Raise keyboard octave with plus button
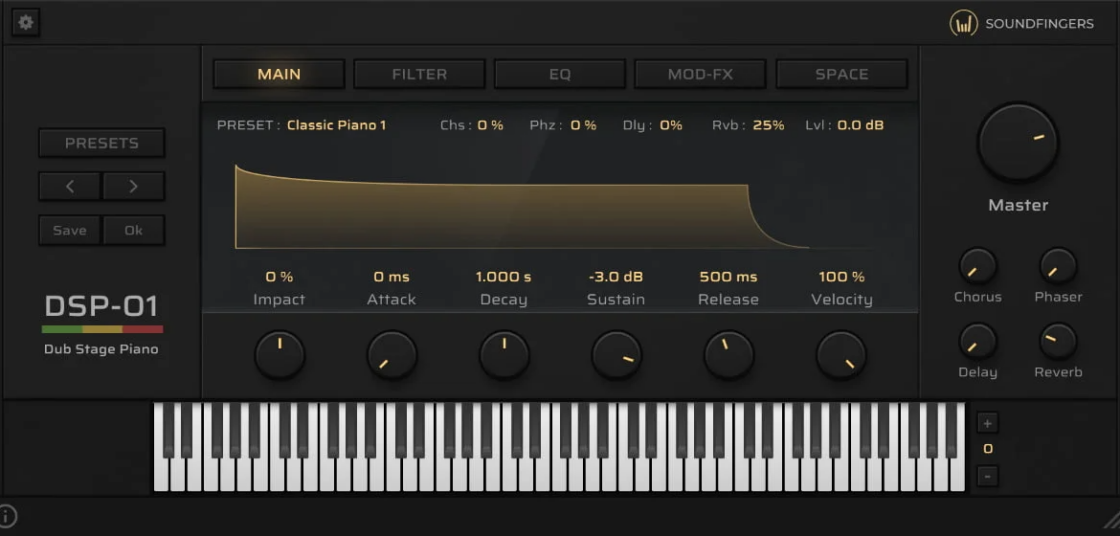Image resolution: width=1120 pixels, height=536 pixels. [x=987, y=423]
